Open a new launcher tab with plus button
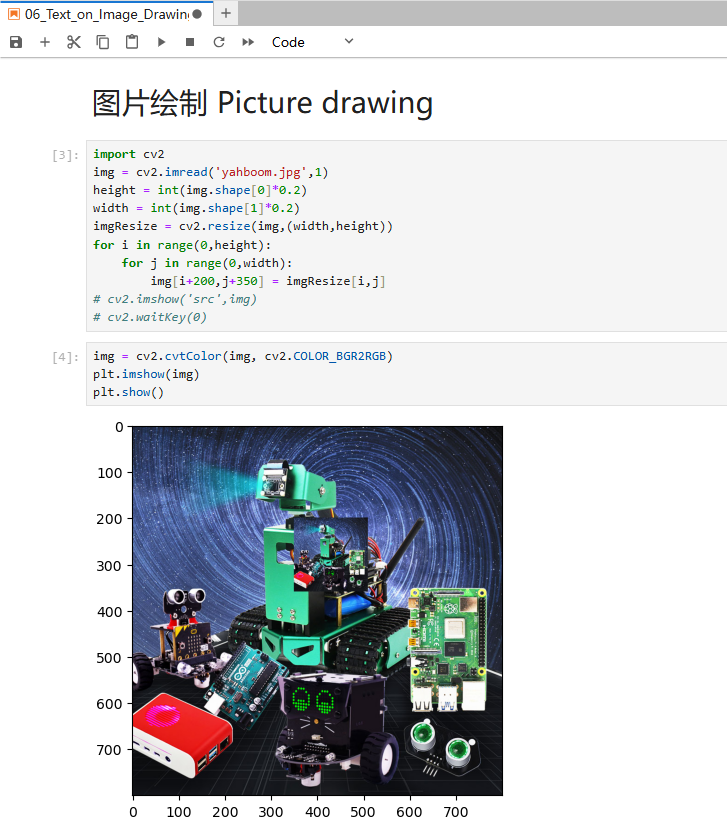Image resolution: width=727 pixels, height=818 pixels. 226,14
